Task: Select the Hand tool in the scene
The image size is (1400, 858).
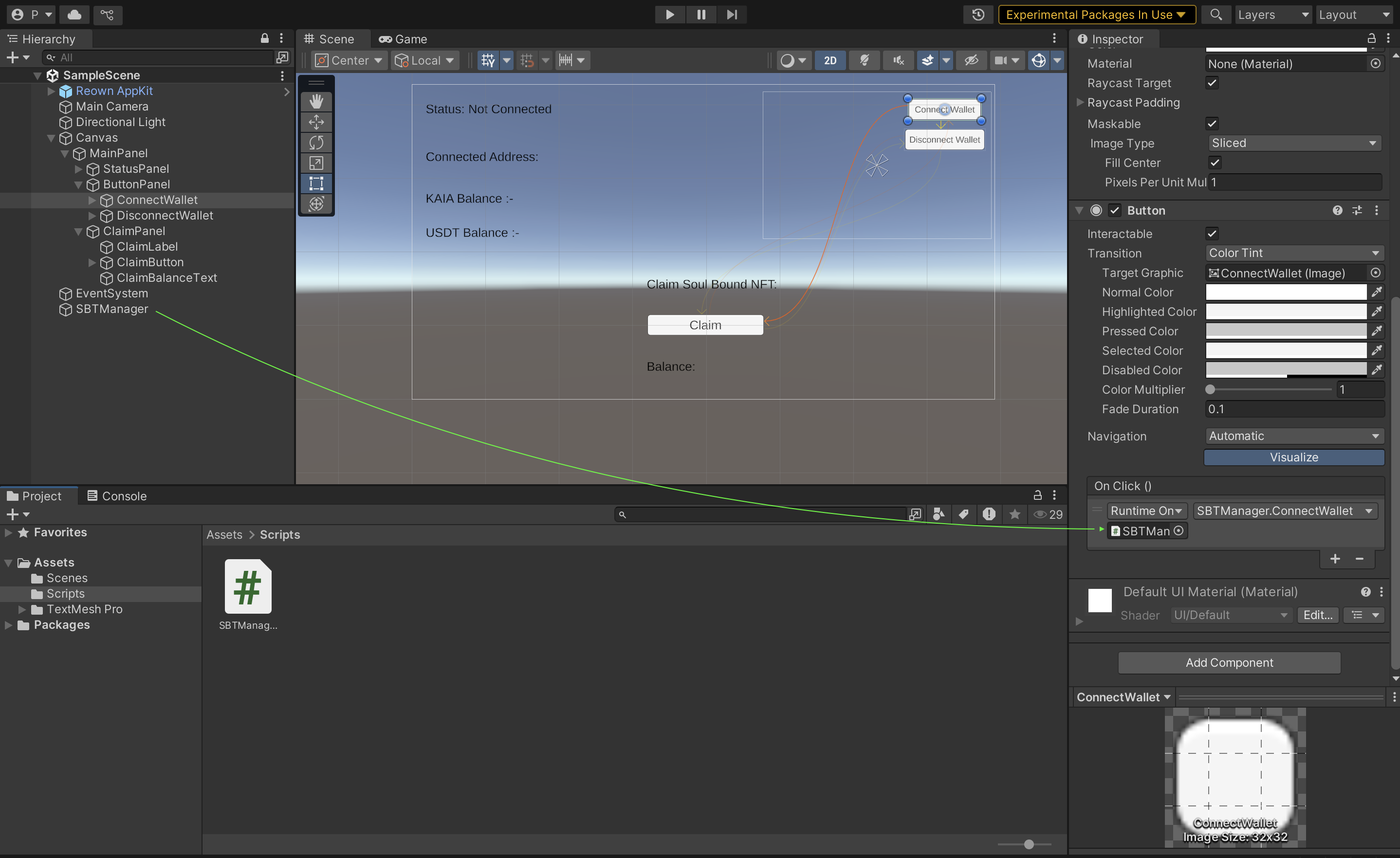Action: (316, 101)
